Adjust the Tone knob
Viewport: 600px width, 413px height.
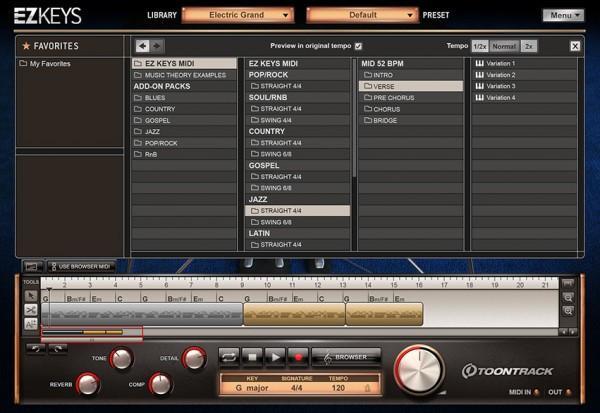[122, 358]
